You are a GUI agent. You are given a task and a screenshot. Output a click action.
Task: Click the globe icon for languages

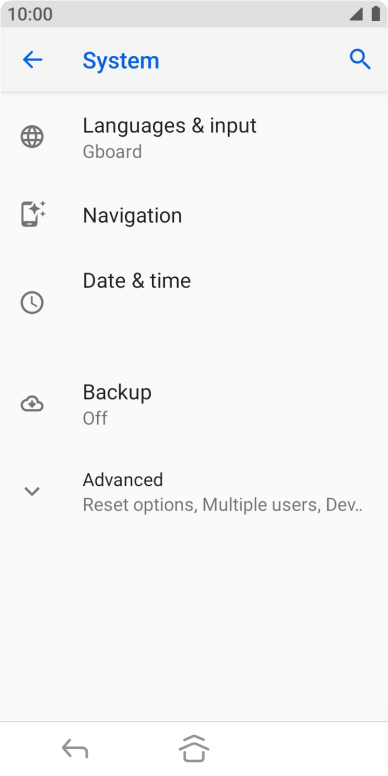click(32, 137)
